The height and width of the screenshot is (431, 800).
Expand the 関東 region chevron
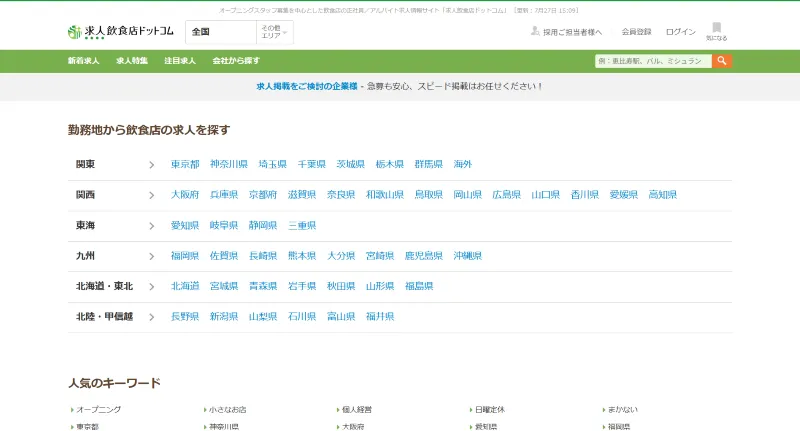(152, 165)
